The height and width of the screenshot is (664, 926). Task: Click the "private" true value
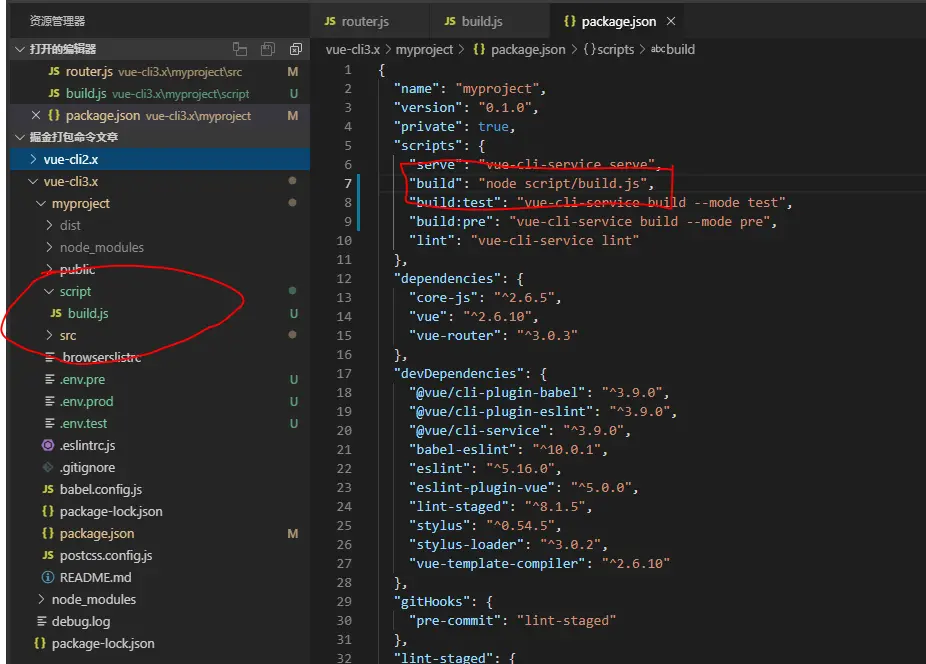tap(493, 126)
